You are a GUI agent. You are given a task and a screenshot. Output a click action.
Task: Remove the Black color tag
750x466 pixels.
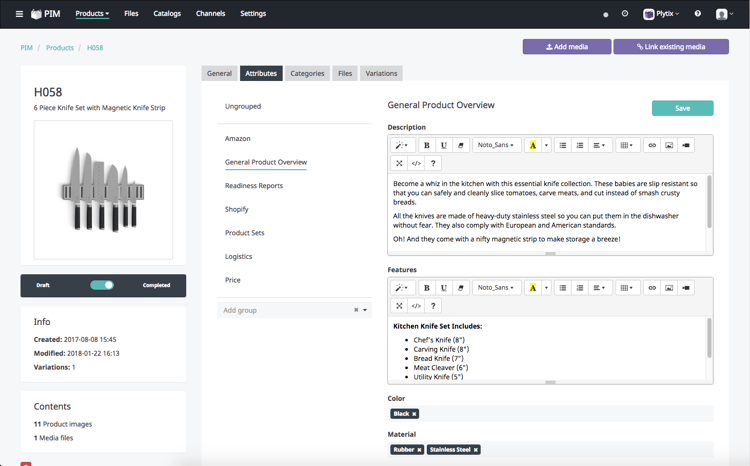pos(414,414)
